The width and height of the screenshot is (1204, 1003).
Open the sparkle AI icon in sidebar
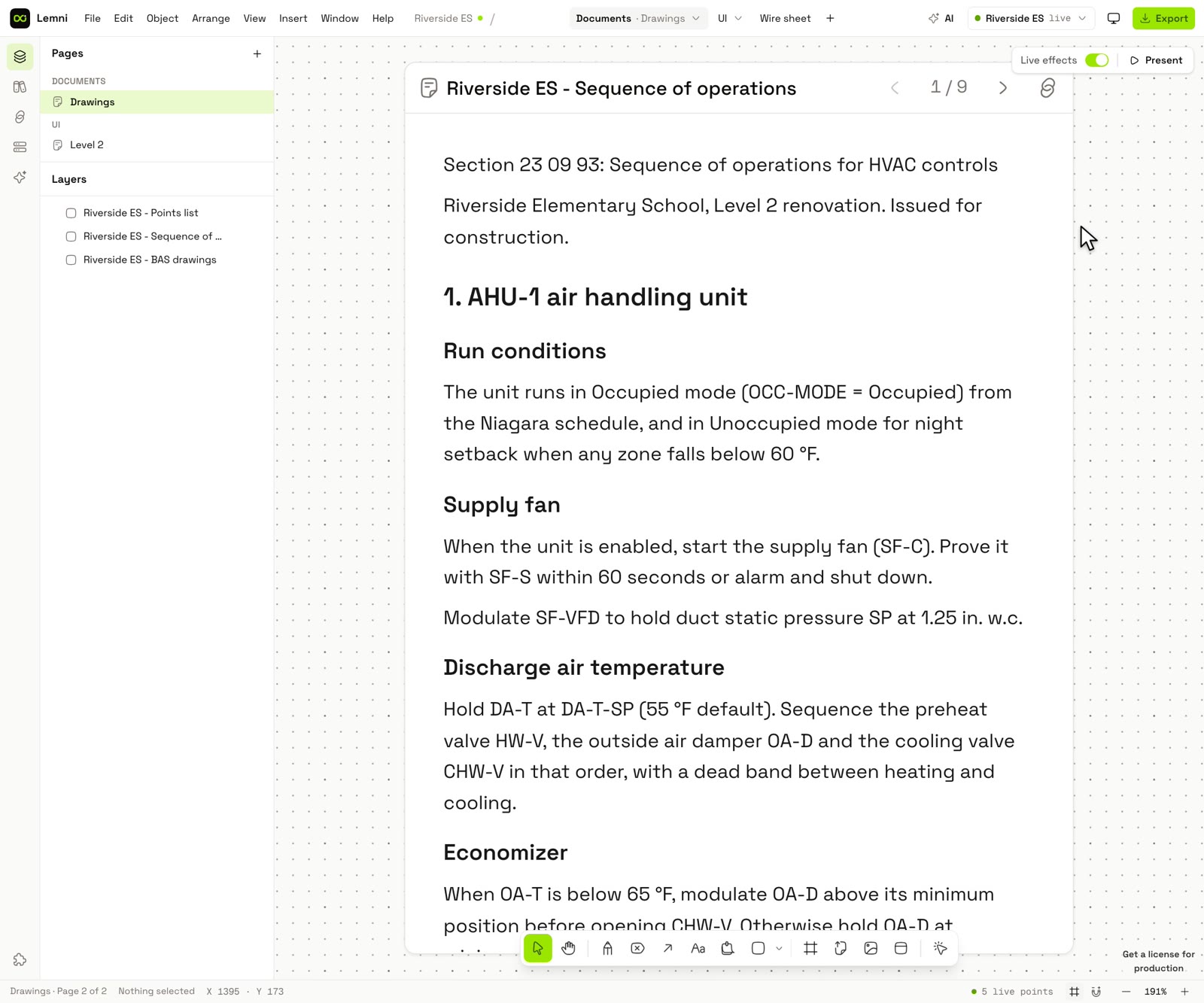[20, 177]
